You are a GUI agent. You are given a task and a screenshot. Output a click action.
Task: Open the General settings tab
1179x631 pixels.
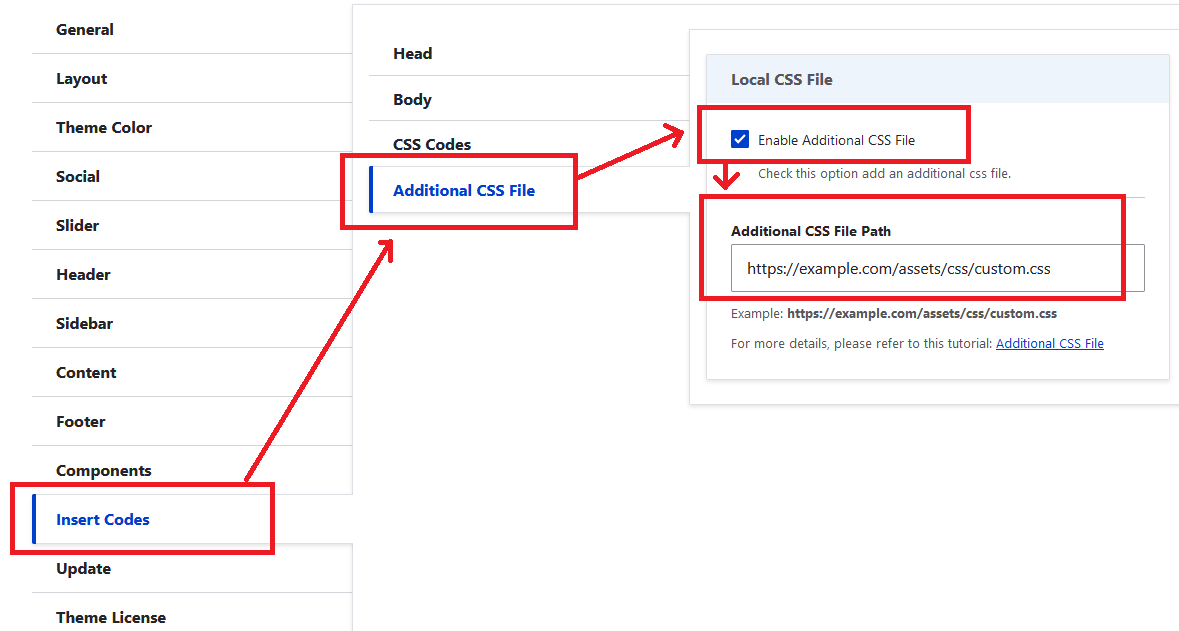pyautogui.click(x=85, y=30)
